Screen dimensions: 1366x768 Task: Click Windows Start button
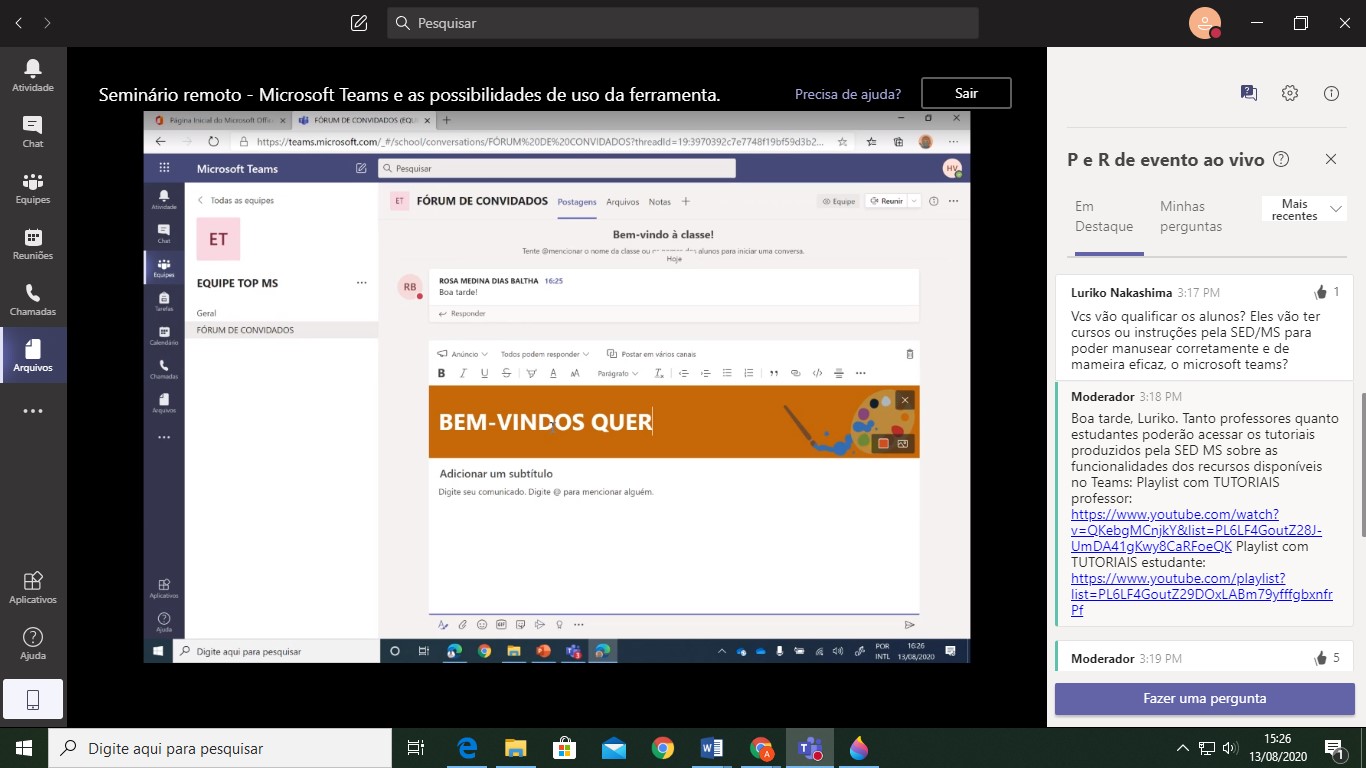click(x=23, y=748)
